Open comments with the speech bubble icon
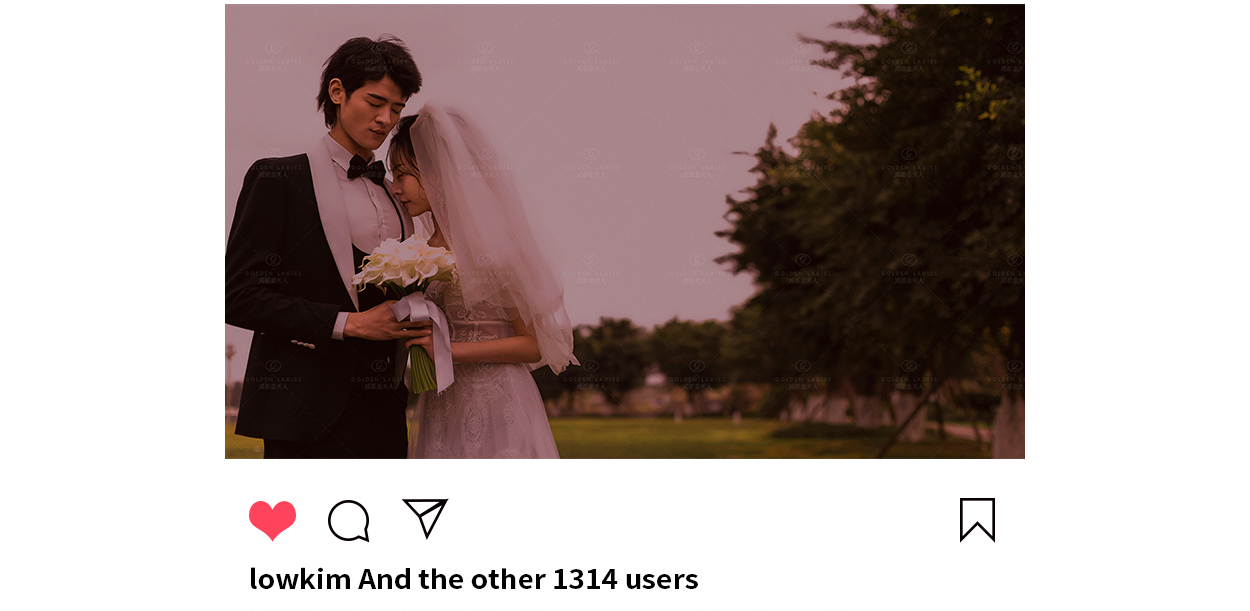1250x611 pixels. pos(349,521)
